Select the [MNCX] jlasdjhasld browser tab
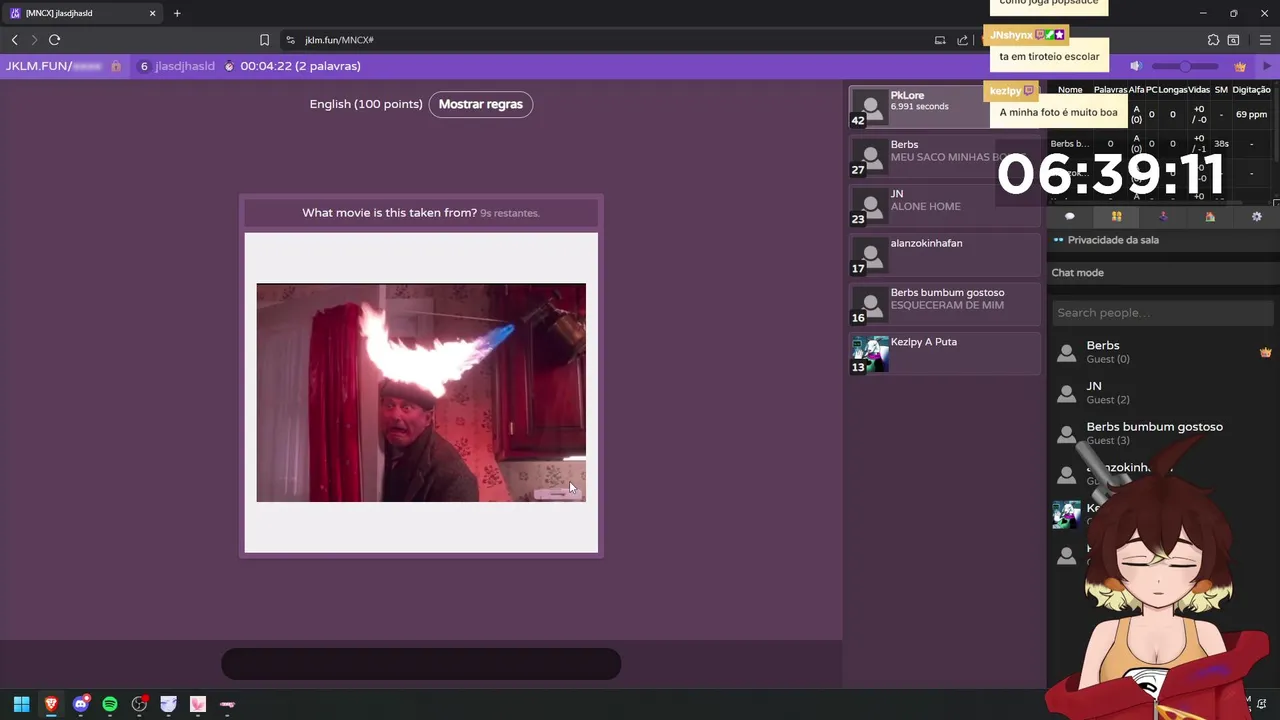1280x720 pixels. tap(80, 13)
